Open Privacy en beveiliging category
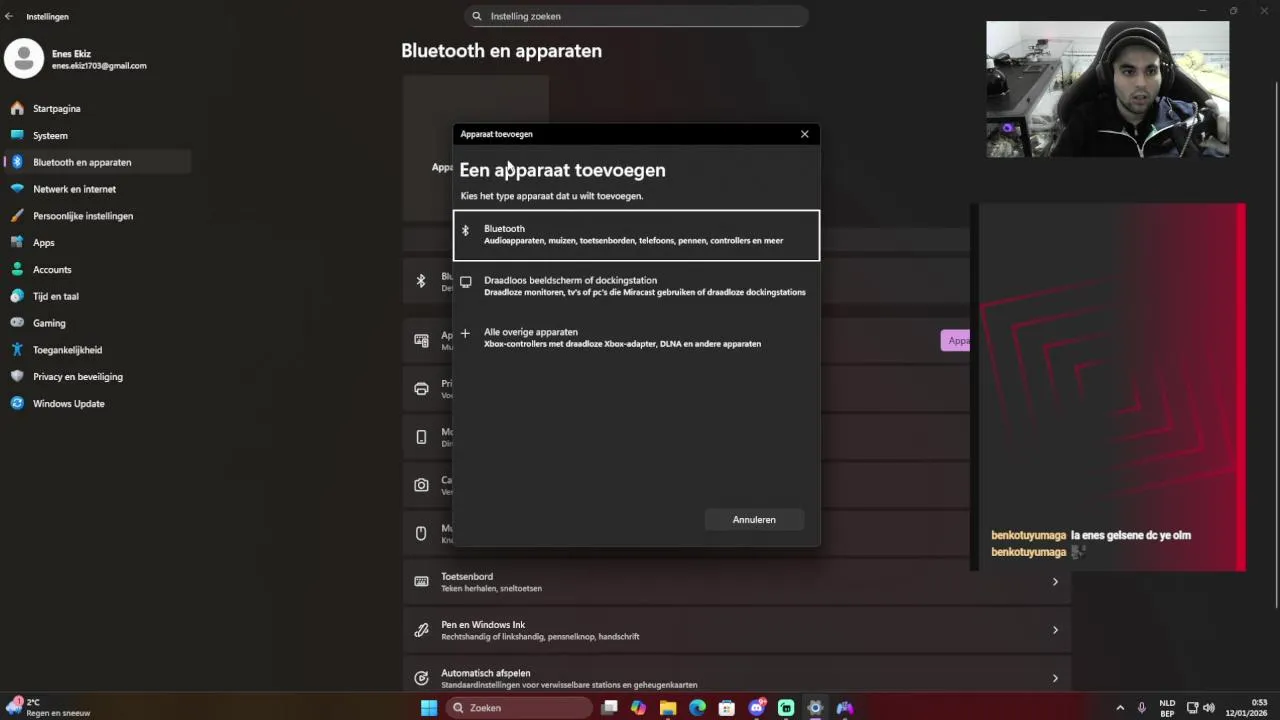 [x=97, y=377]
